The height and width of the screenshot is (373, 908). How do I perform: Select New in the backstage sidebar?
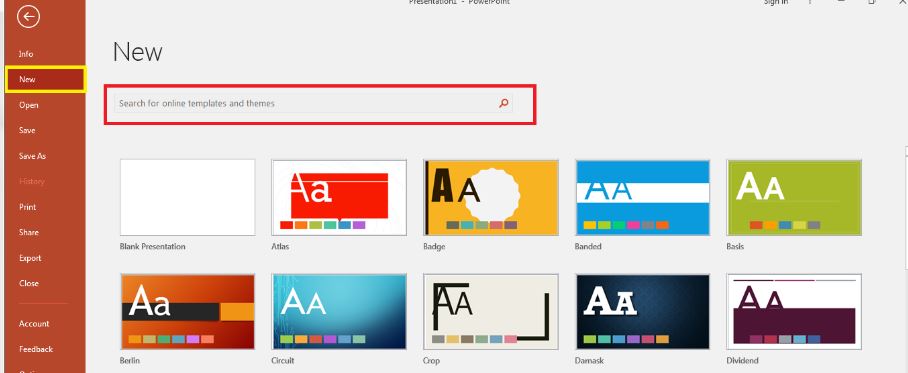tap(45, 79)
